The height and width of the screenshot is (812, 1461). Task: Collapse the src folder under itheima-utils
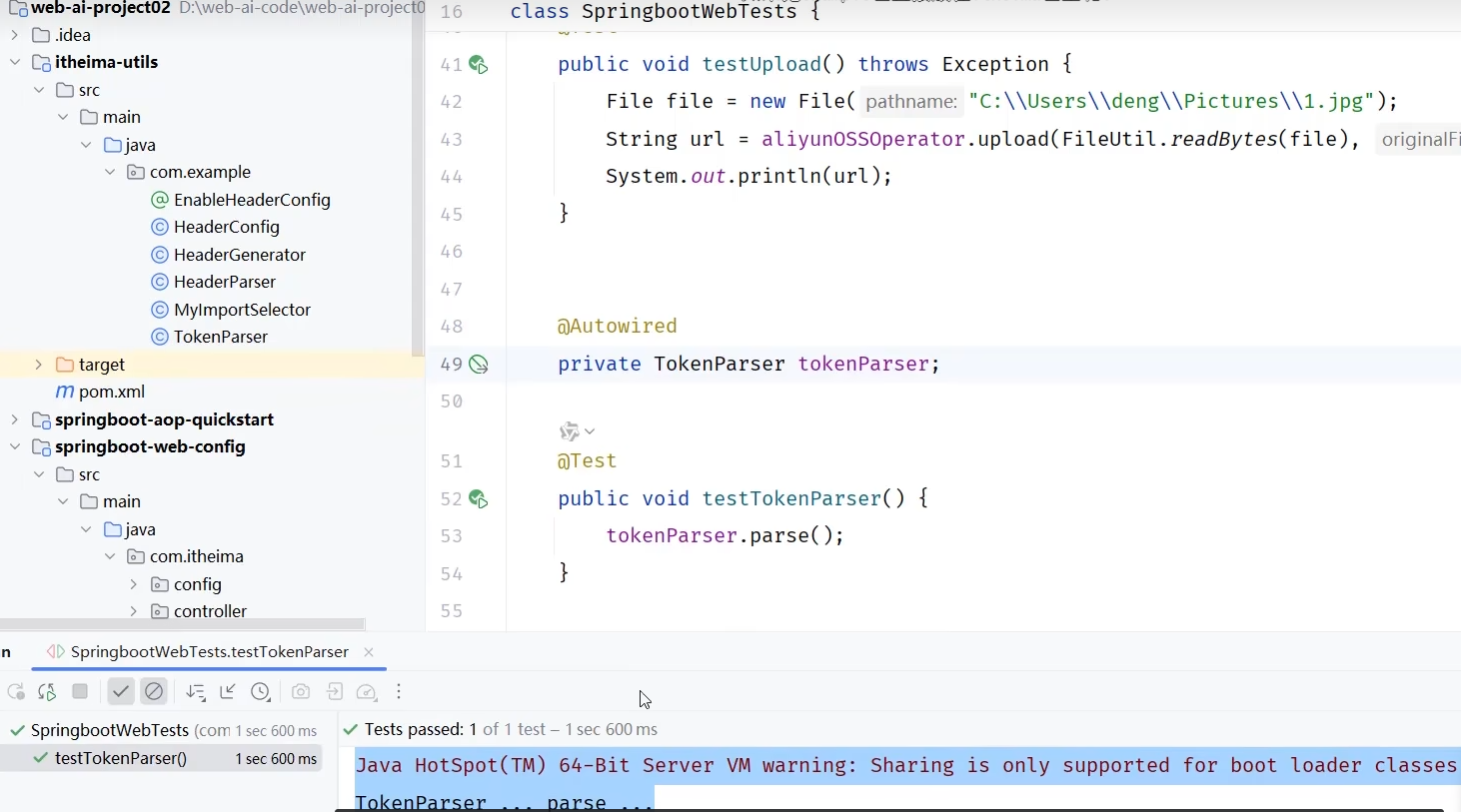coord(39,90)
